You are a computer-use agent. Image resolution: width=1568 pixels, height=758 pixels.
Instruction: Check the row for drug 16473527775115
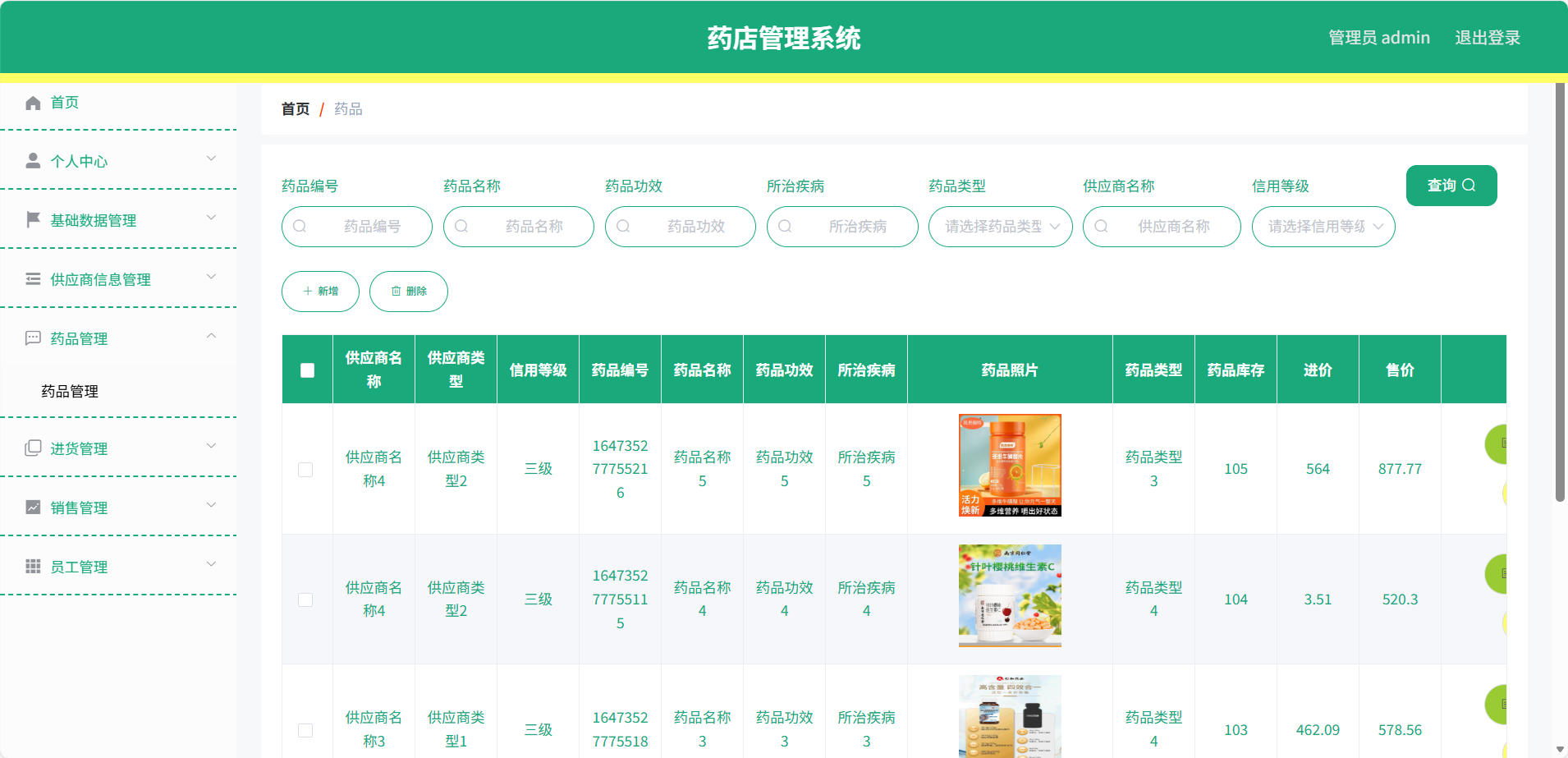(305, 600)
